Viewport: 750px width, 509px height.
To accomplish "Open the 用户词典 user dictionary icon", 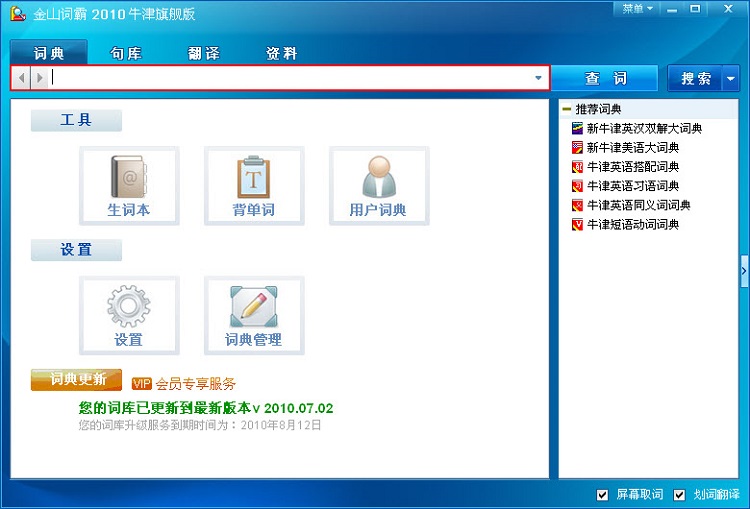I will coord(378,185).
